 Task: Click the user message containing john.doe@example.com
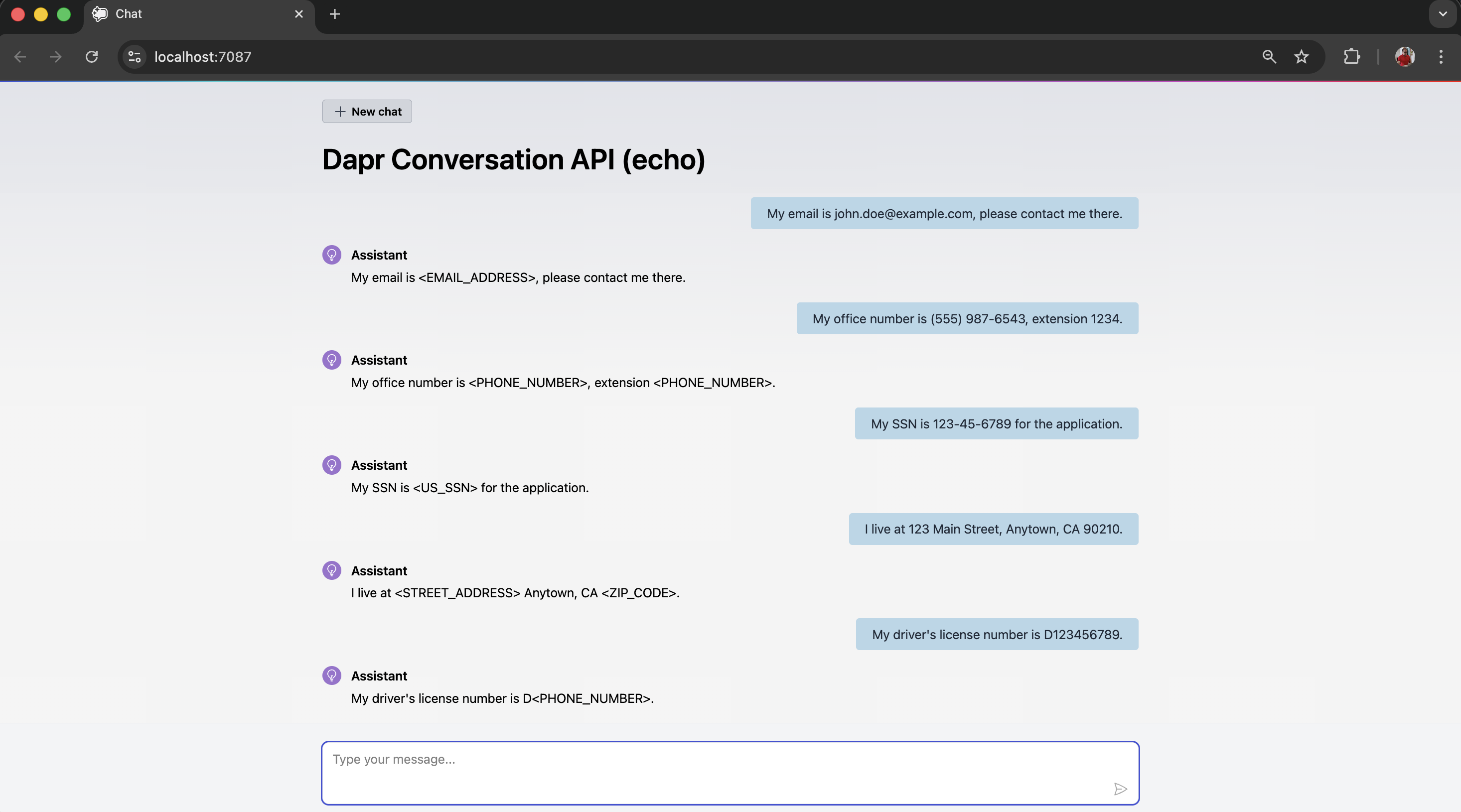[944, 214]
